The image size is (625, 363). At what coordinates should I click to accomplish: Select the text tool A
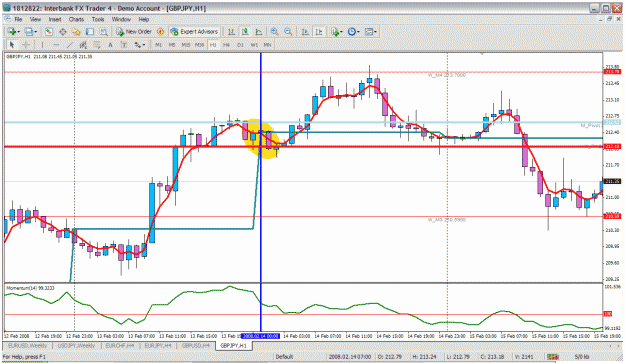(x=110, y=45)
